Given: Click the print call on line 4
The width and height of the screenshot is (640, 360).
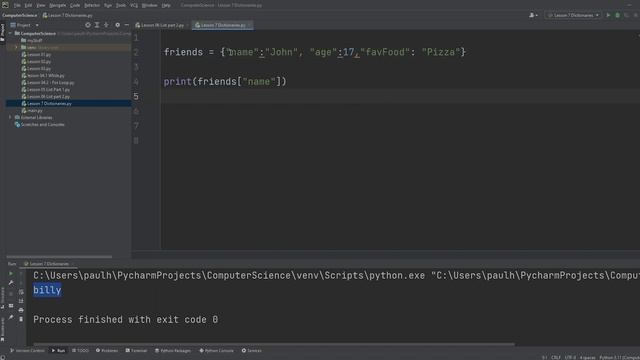Looking at the screenshot, I should click(178, 82).
